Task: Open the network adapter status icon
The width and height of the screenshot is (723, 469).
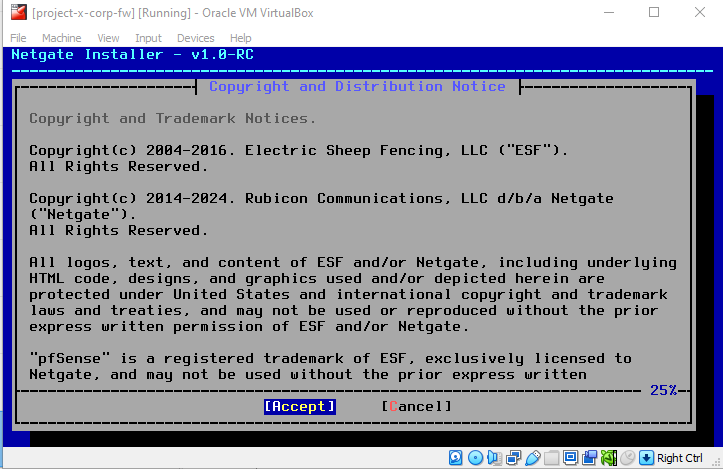Action: 513,458
